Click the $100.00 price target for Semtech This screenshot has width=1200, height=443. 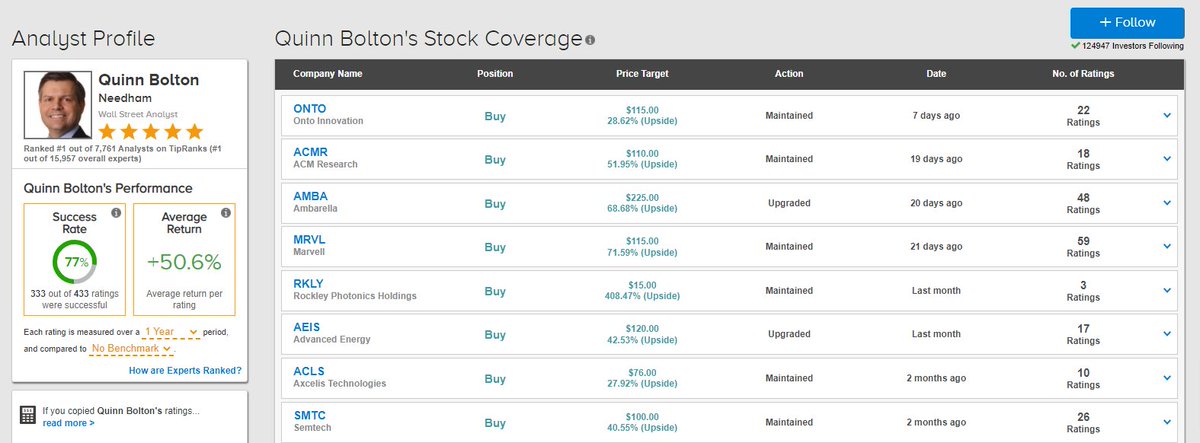(642, 416)
